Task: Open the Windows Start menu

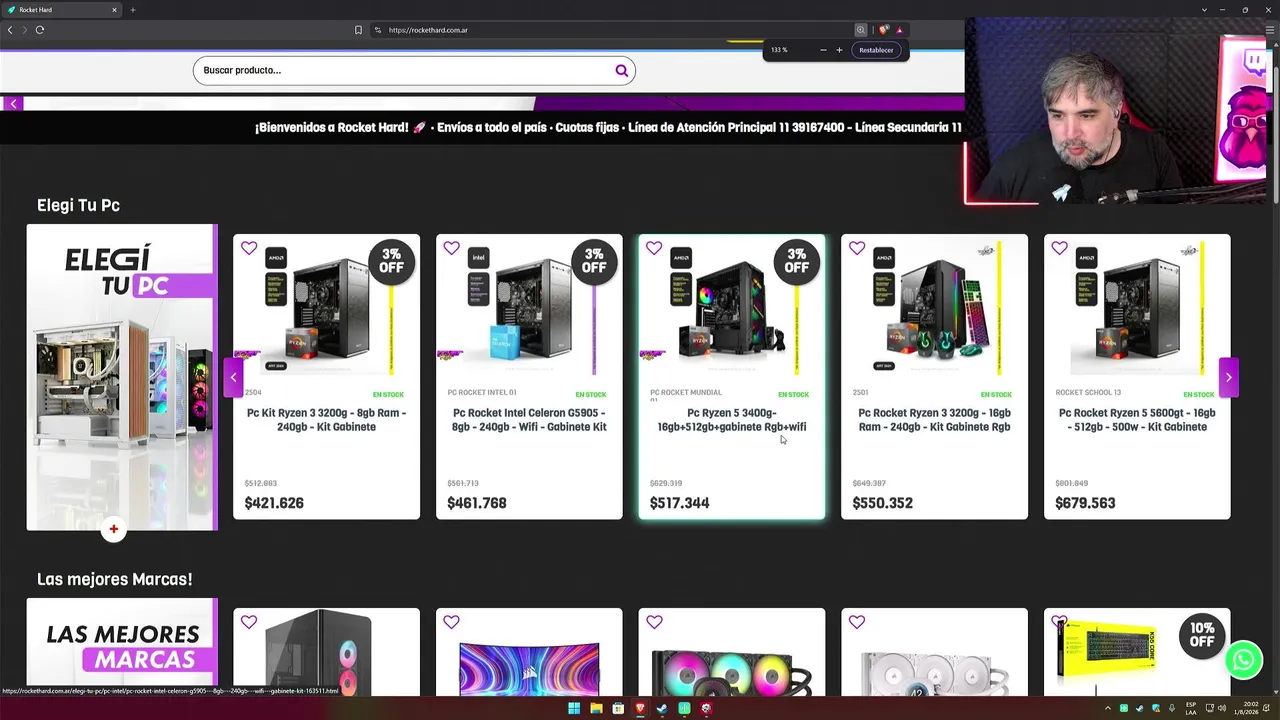Action: pos(574,708)
